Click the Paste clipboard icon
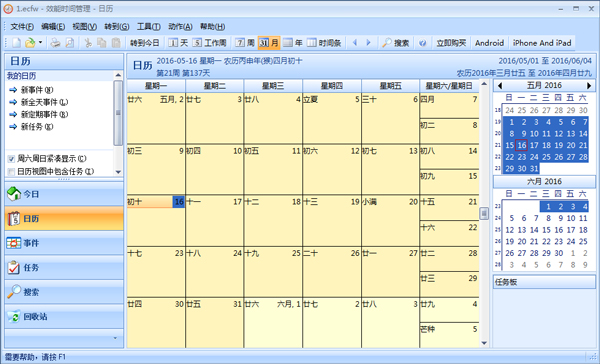Viewport: 600px width, 364px height. pos(116,43)
